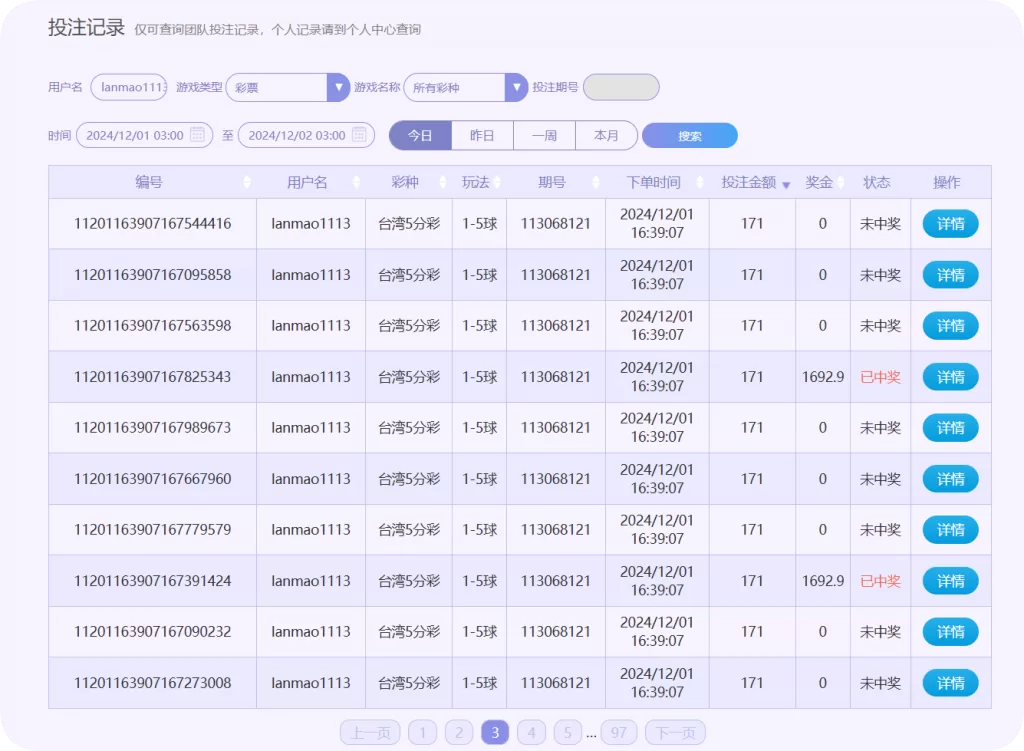Jump to last page 97 in pagination

click(x=618, y=733)
